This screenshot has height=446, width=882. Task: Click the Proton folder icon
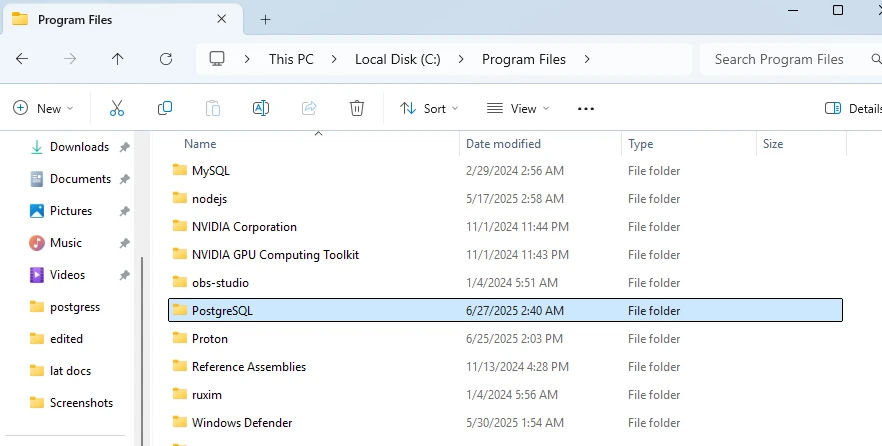[x=179, y=337]
